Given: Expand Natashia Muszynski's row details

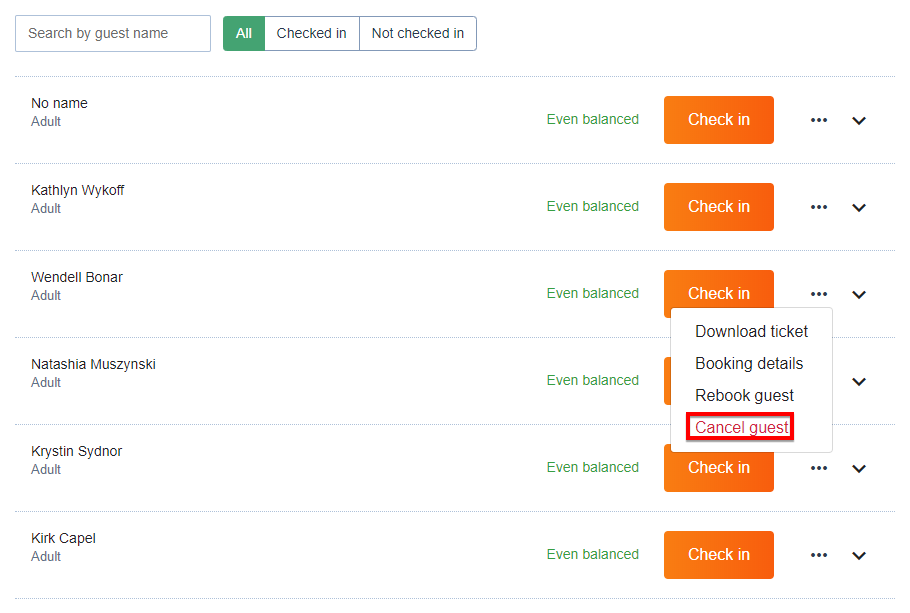Looking at the screenshot, I should coord(859,382).
